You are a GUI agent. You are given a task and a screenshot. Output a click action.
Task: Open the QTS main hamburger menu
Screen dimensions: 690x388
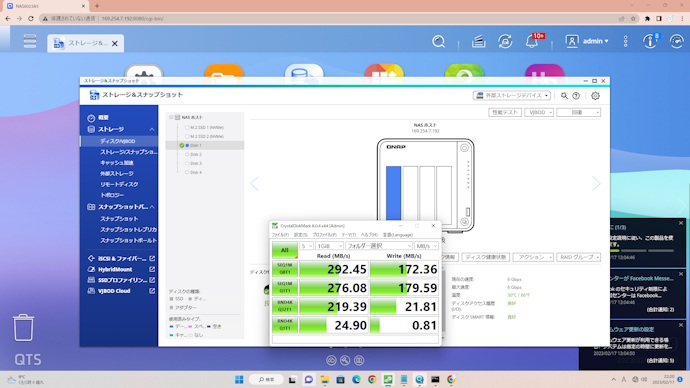point(30,41)
